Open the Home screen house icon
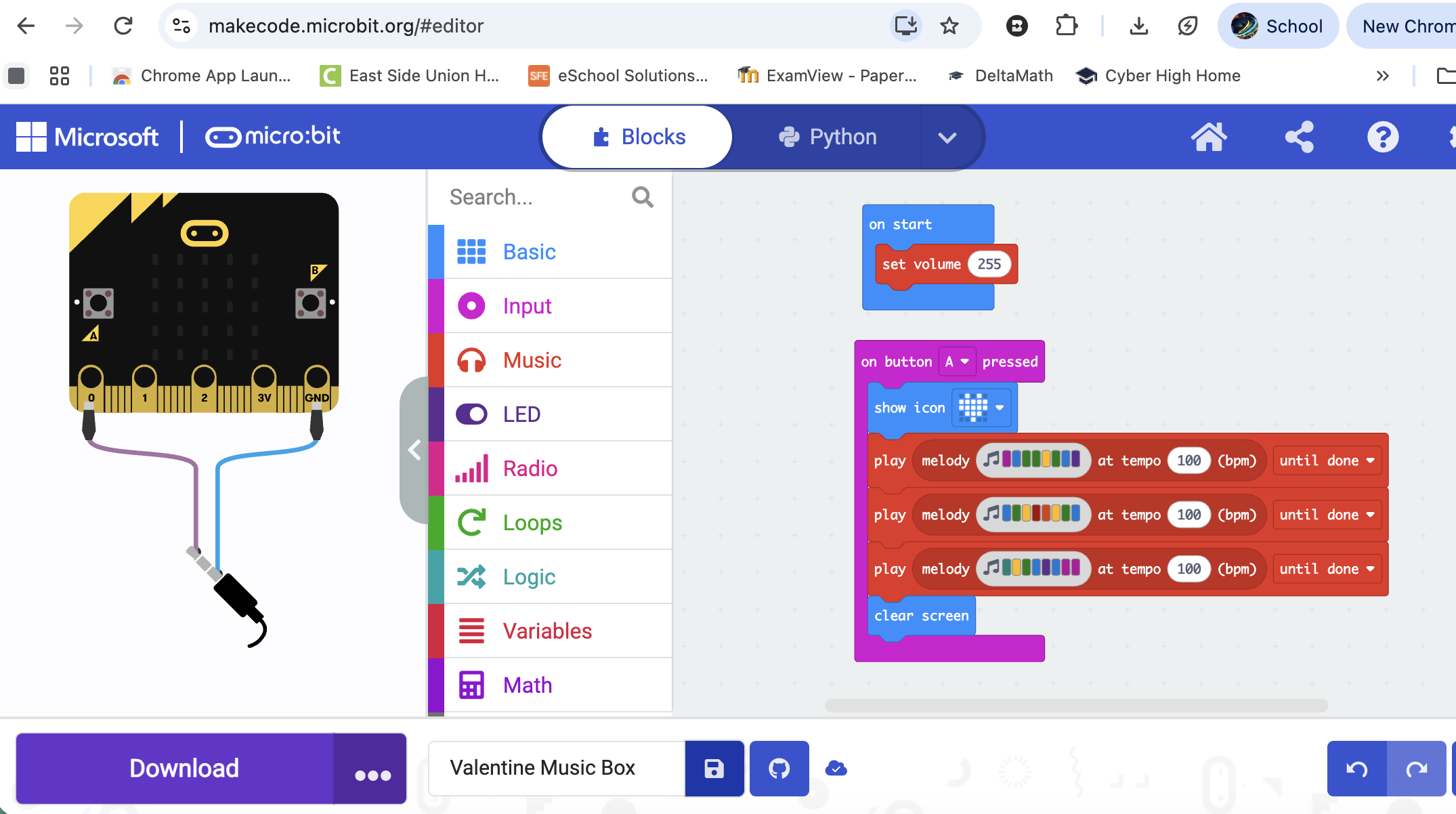 1209,137
